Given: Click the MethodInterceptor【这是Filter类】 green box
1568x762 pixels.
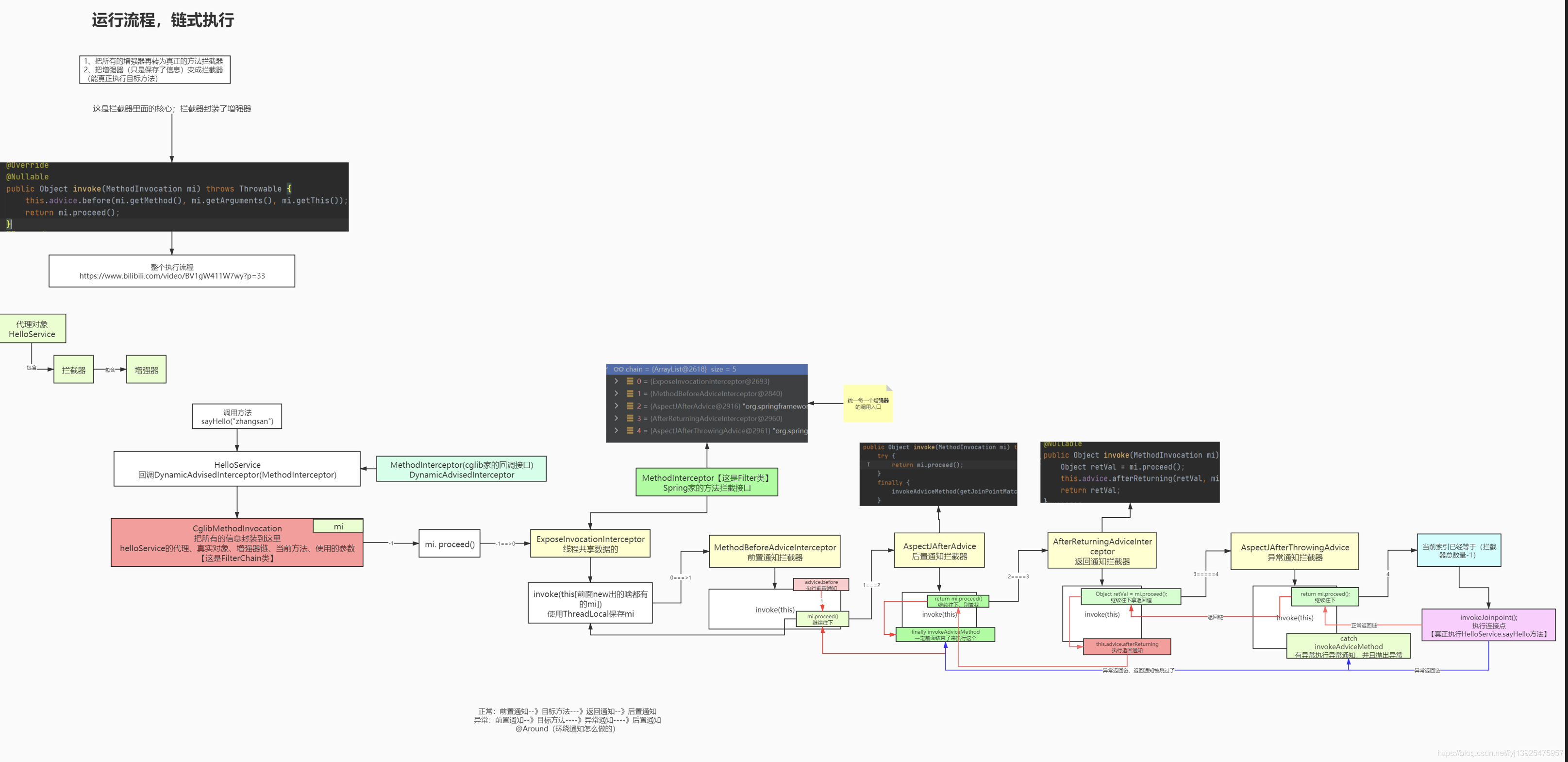Looking at the screenshot, I should [x=707, y=482].
